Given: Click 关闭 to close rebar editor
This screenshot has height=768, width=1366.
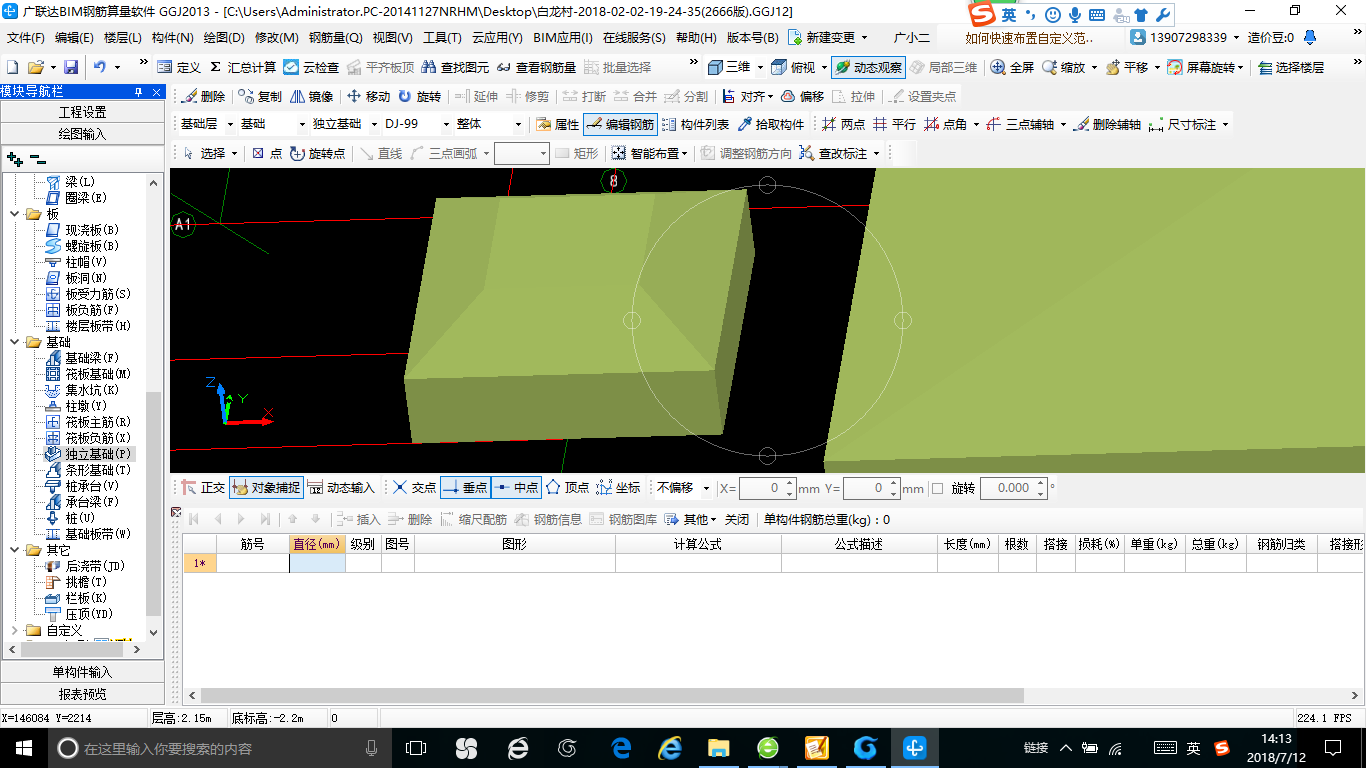Looking at the screenshot, I should click(737, 519).
